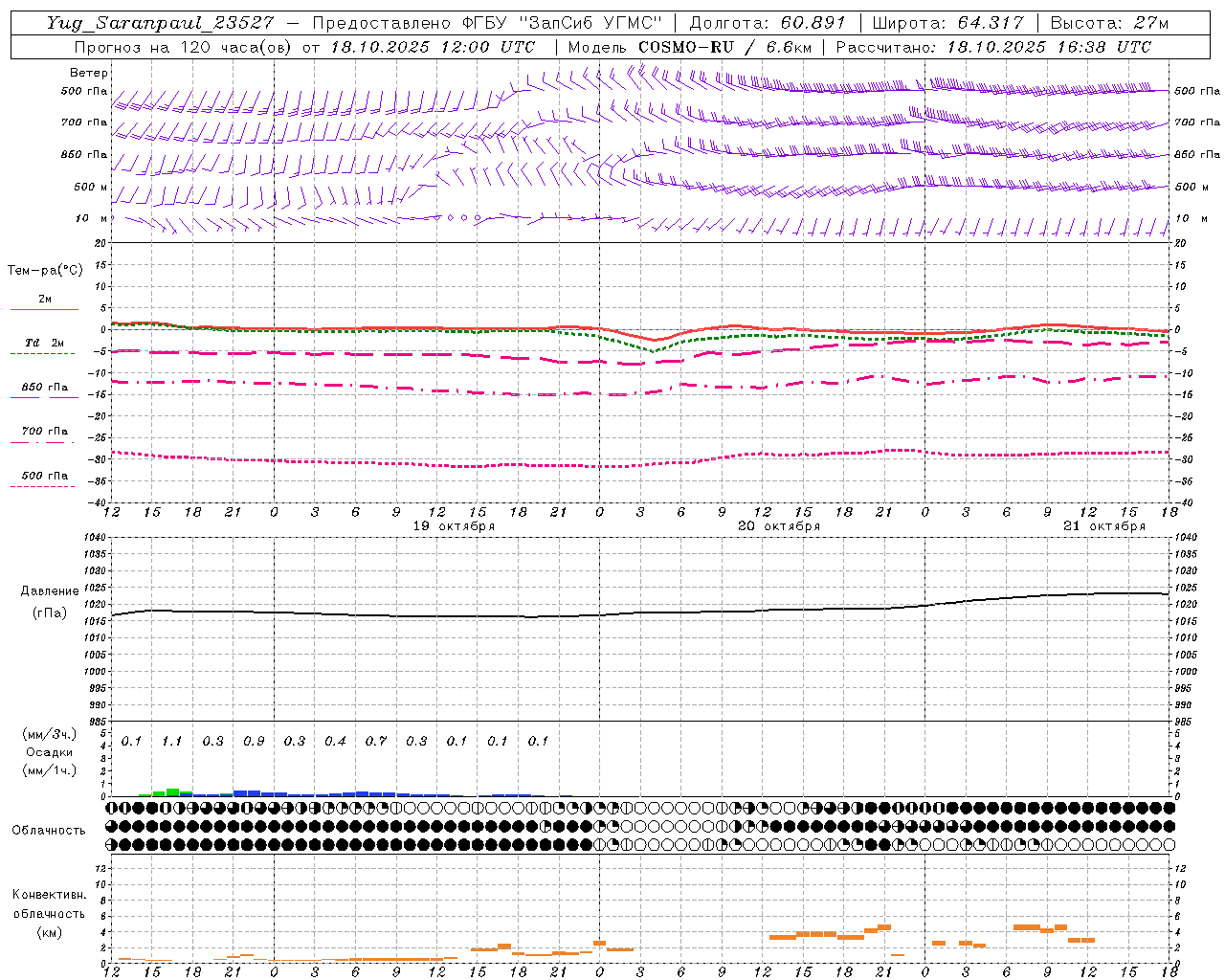Select the station title Yug_Saranpaul_23527

(x=161, y=23)
